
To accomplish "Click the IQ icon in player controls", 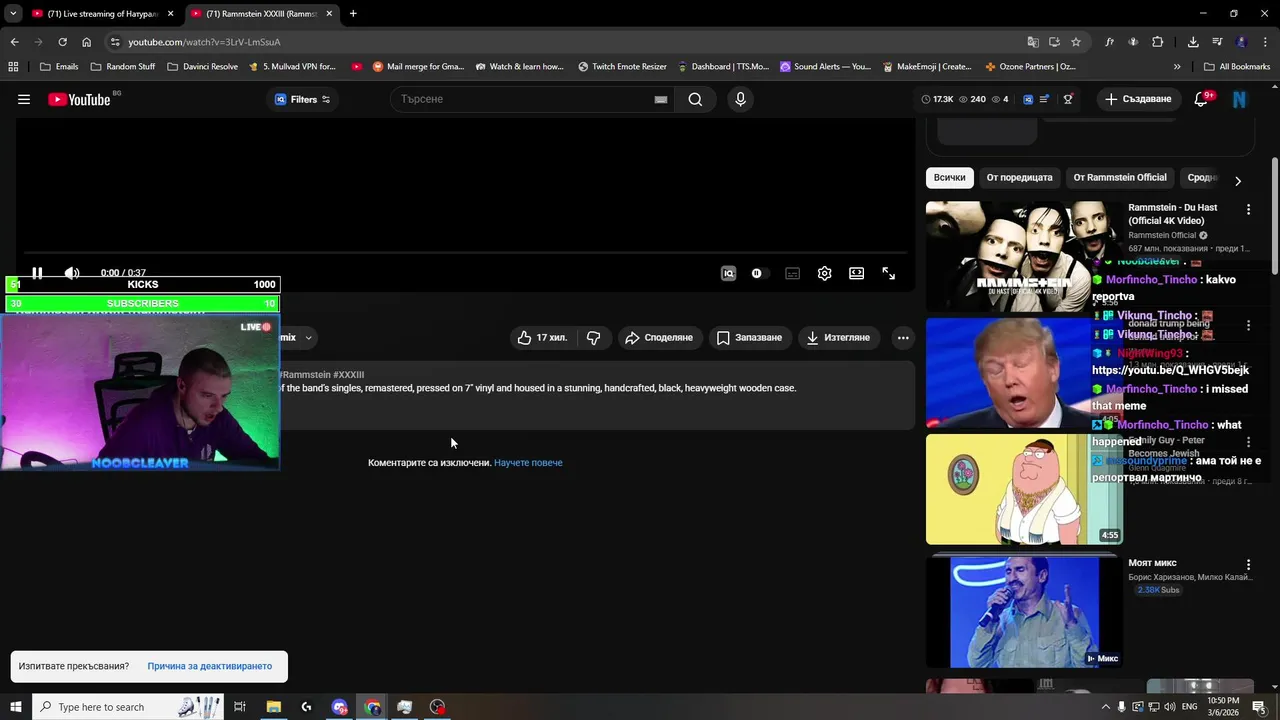I will [x=728, y=273].
